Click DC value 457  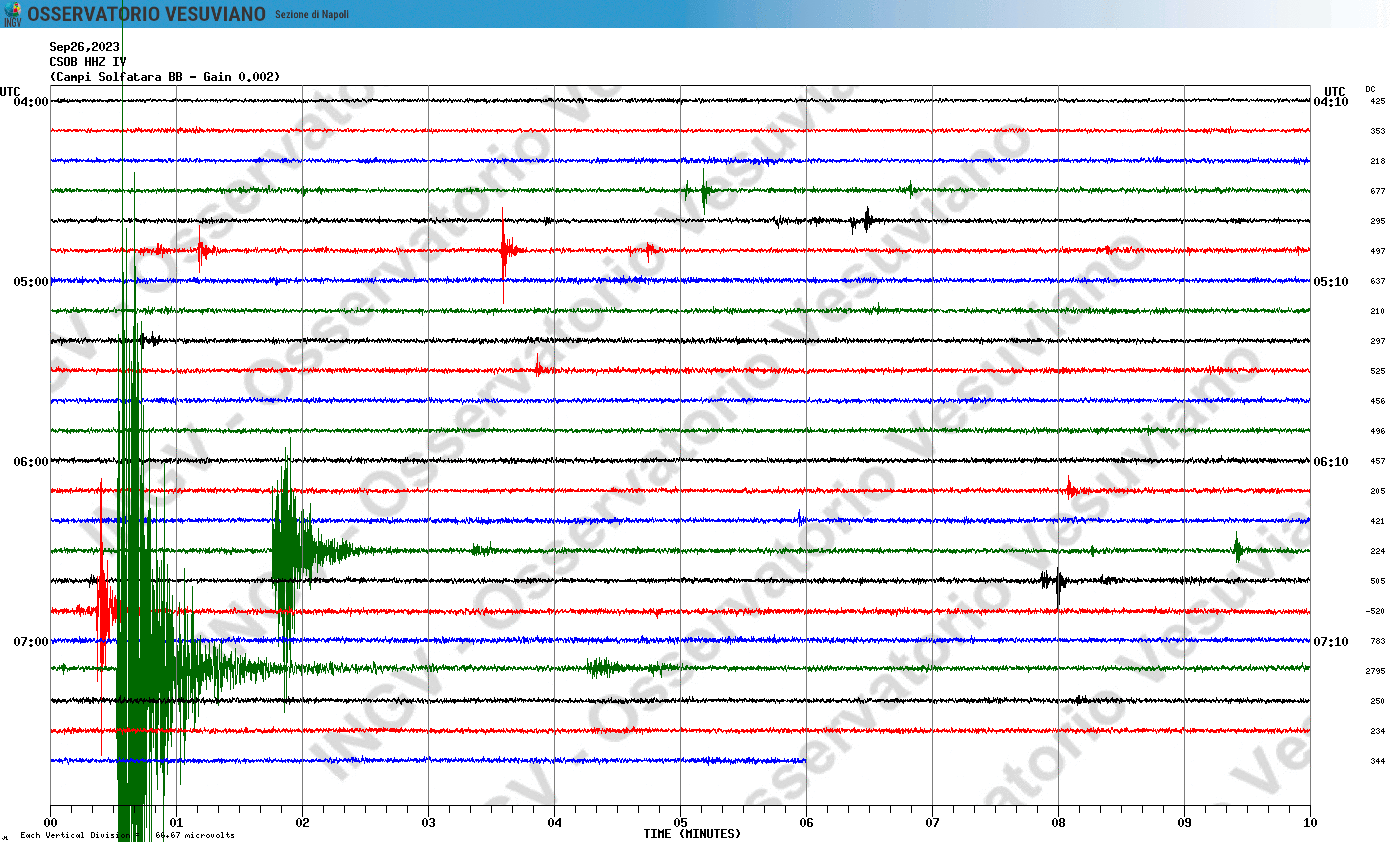(x=1378, y=462)
